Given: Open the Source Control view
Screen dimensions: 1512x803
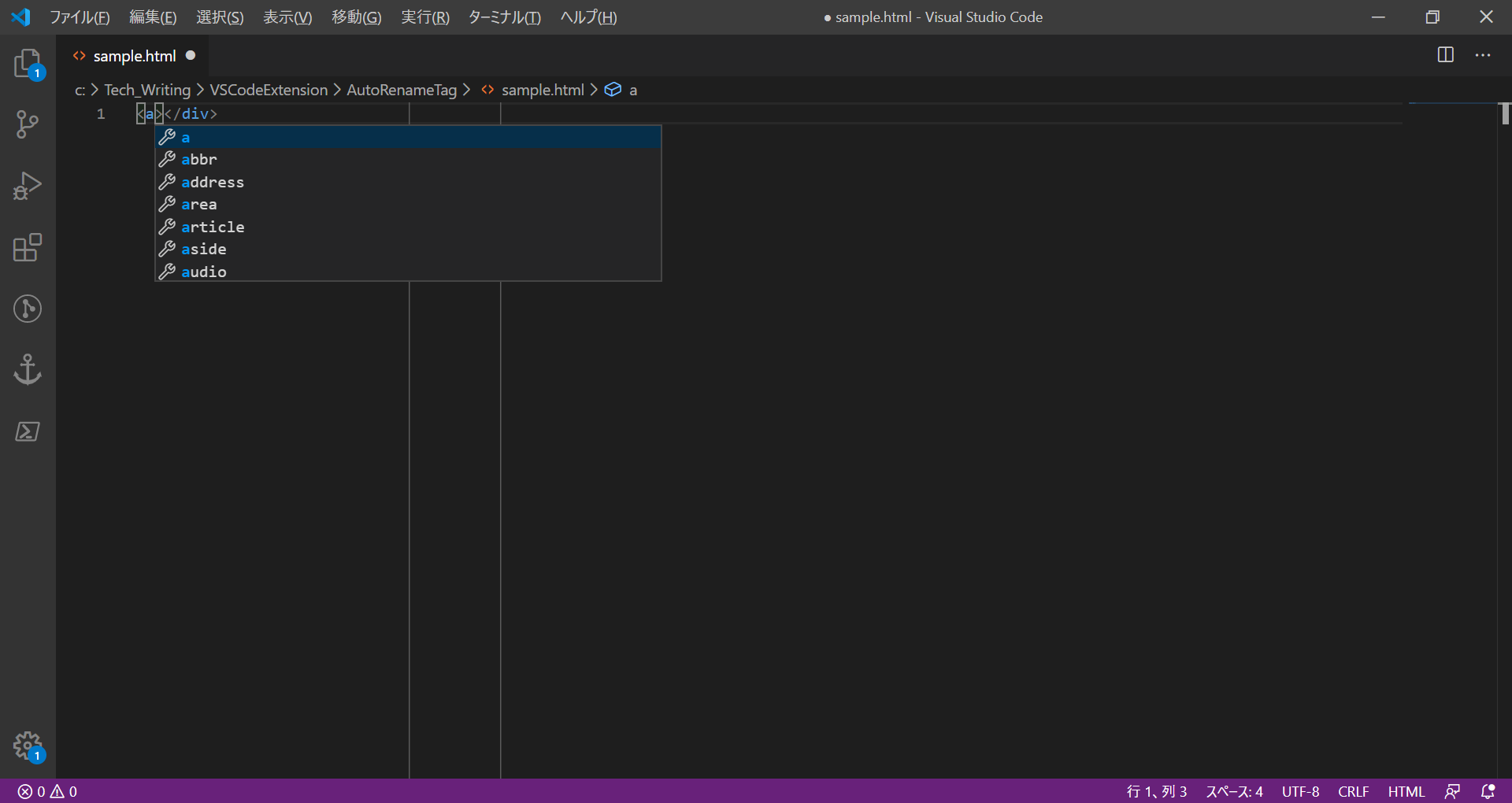Looking at the screenshot, I should (x=28, y=124).
